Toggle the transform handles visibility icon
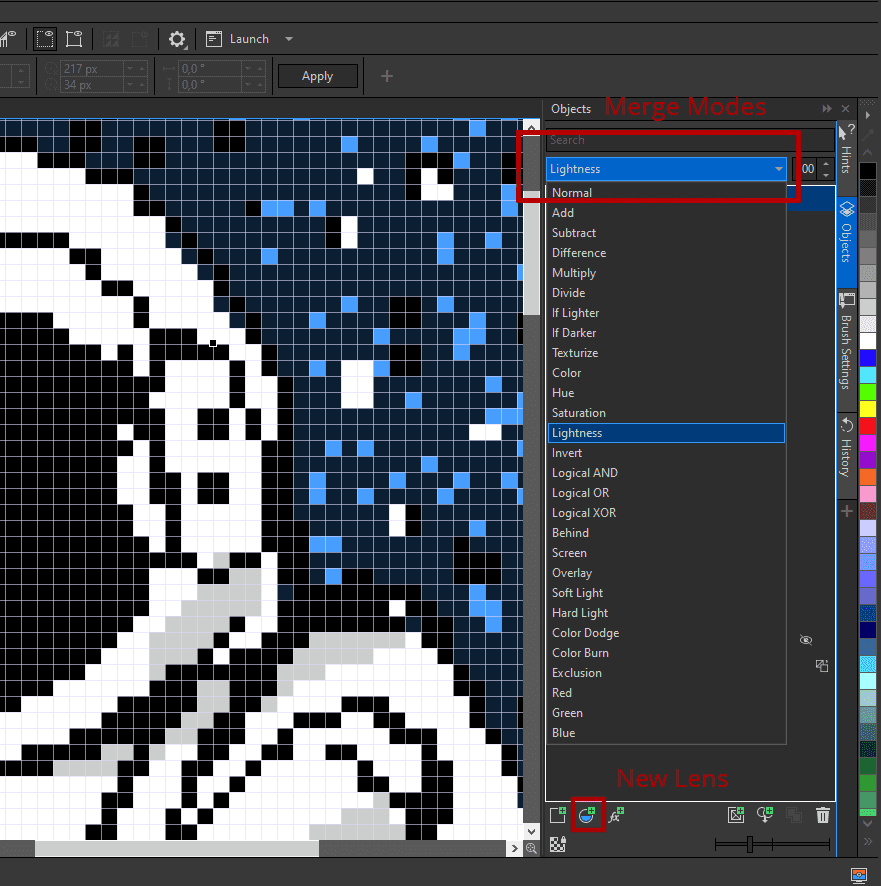This screenshot has height=886, width=881. tap(74, 38)
